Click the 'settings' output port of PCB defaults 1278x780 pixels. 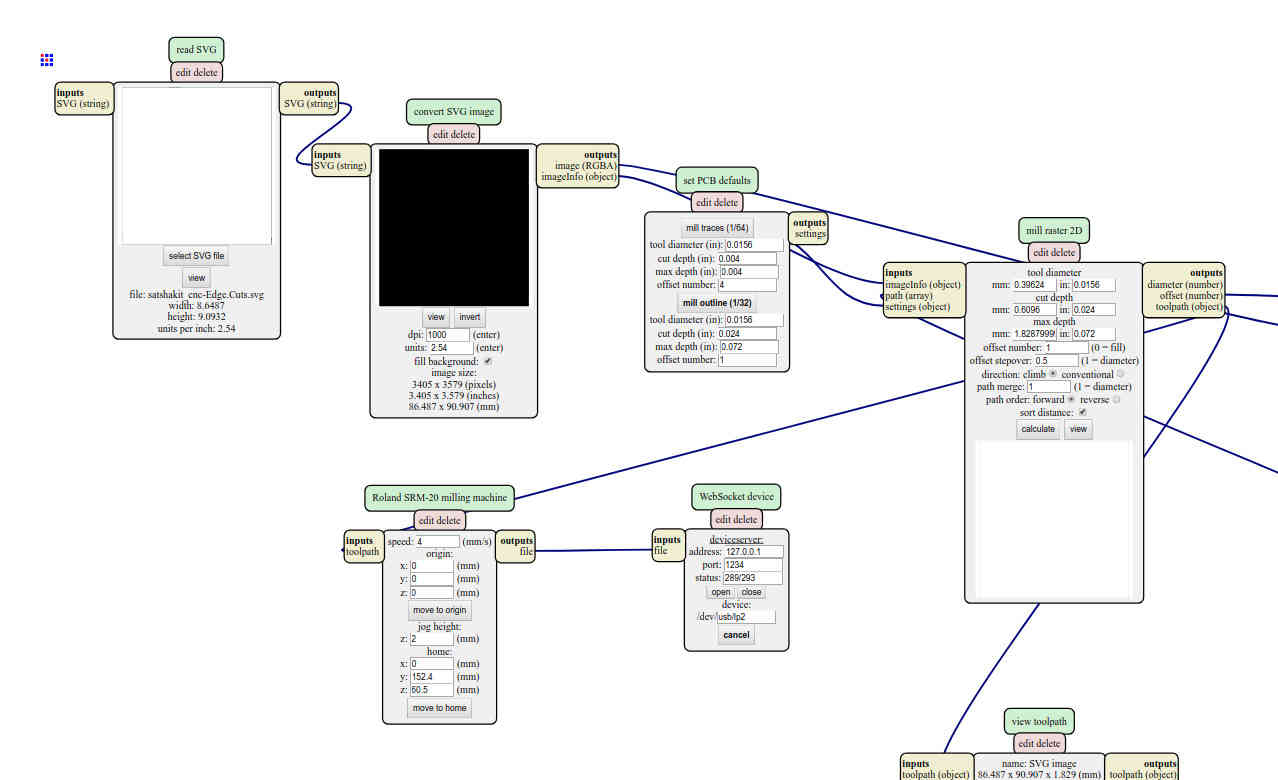coord(810,234)
